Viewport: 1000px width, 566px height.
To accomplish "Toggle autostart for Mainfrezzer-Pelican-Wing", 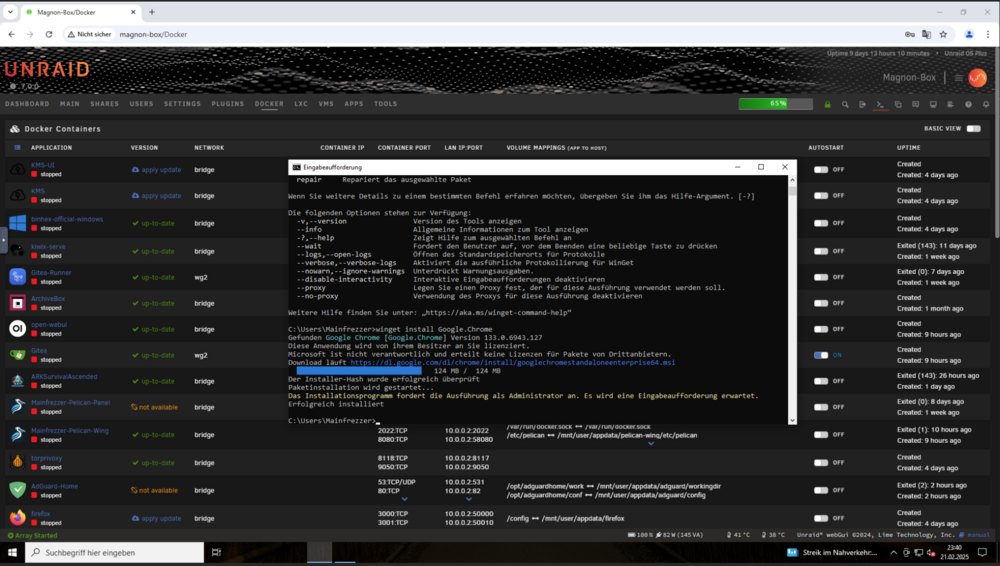I will [821, 435].
